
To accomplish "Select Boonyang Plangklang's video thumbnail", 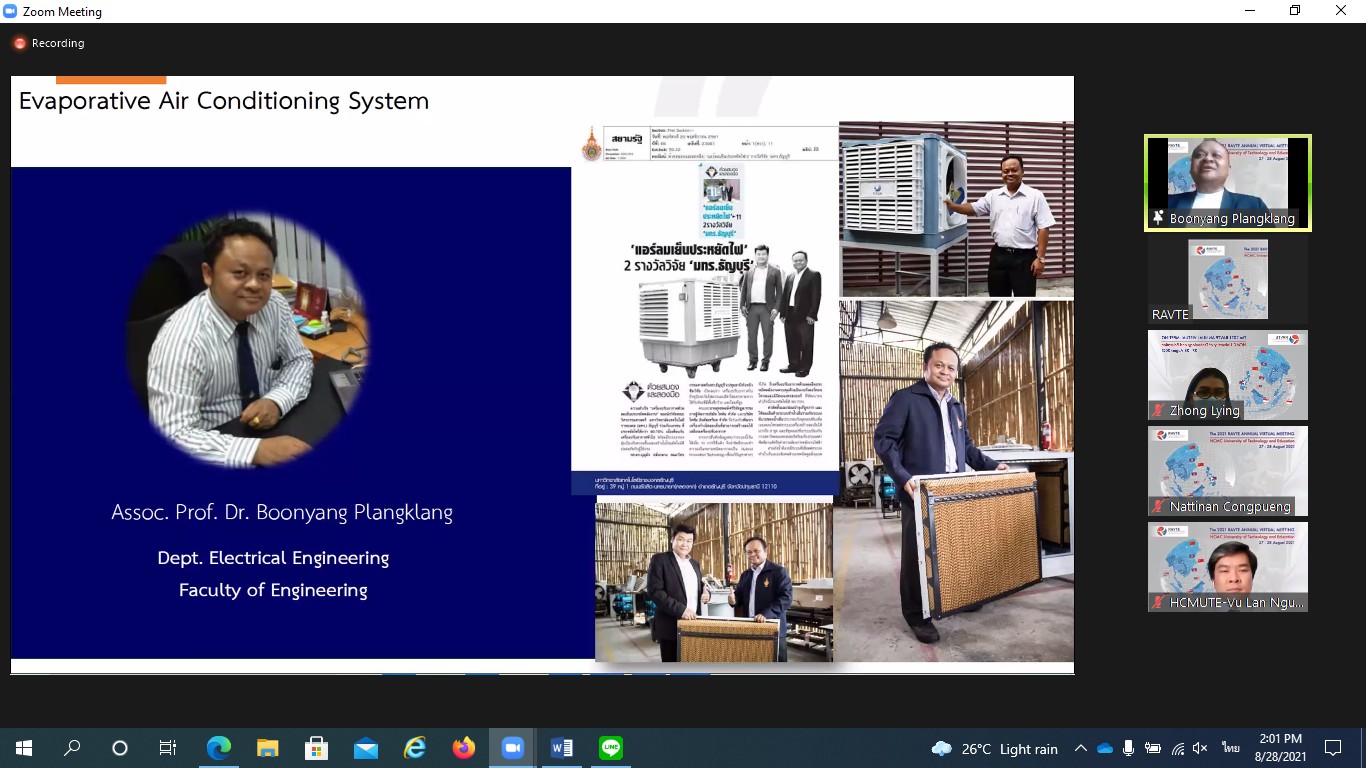I will pyautogui.click(x=1228, y=183).
